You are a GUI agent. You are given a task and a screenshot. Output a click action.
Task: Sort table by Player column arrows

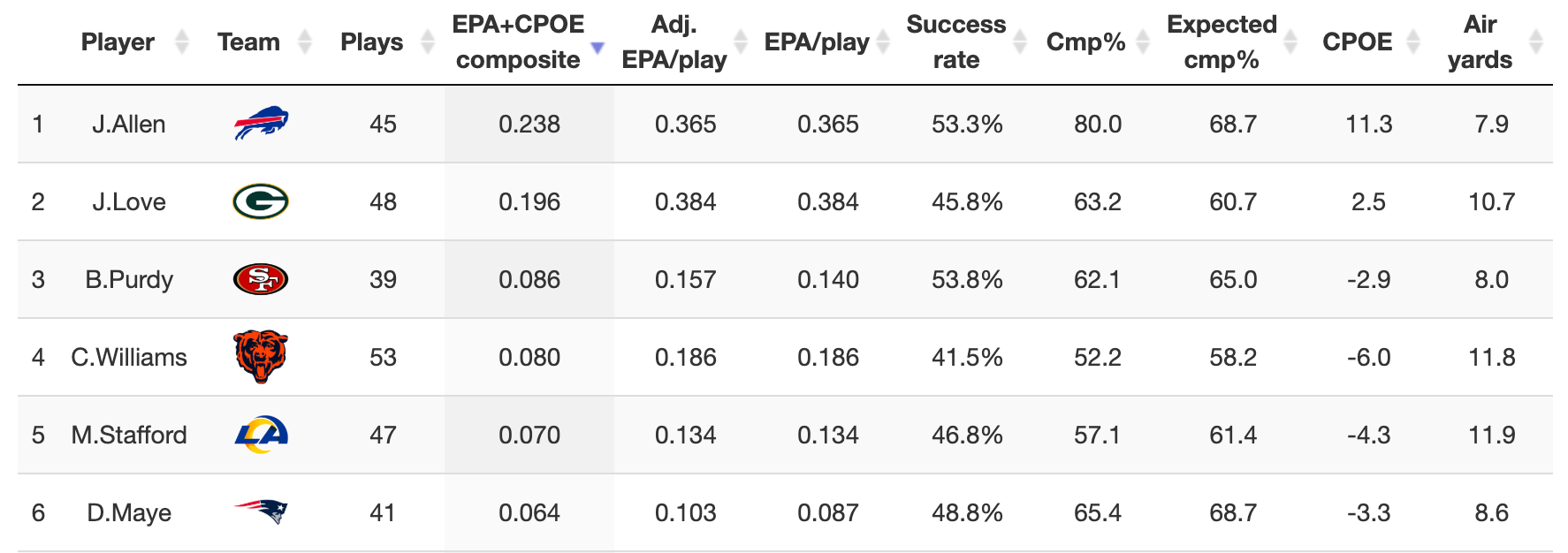[x=182, y=42]
